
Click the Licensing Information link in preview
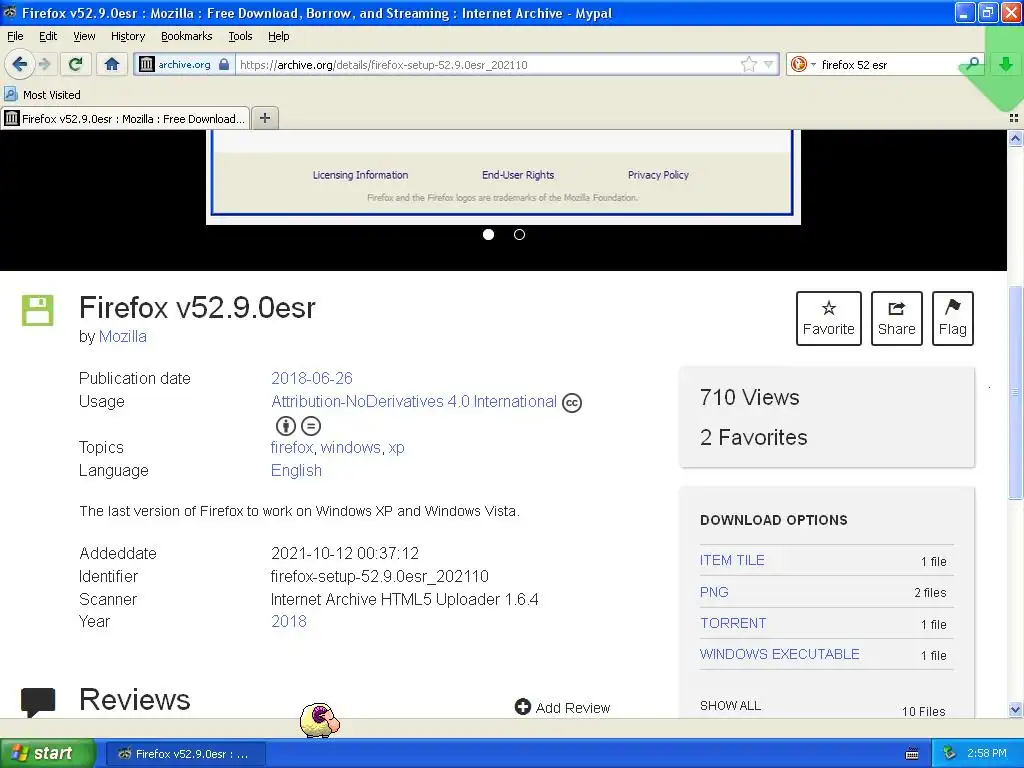pos(360,174)
